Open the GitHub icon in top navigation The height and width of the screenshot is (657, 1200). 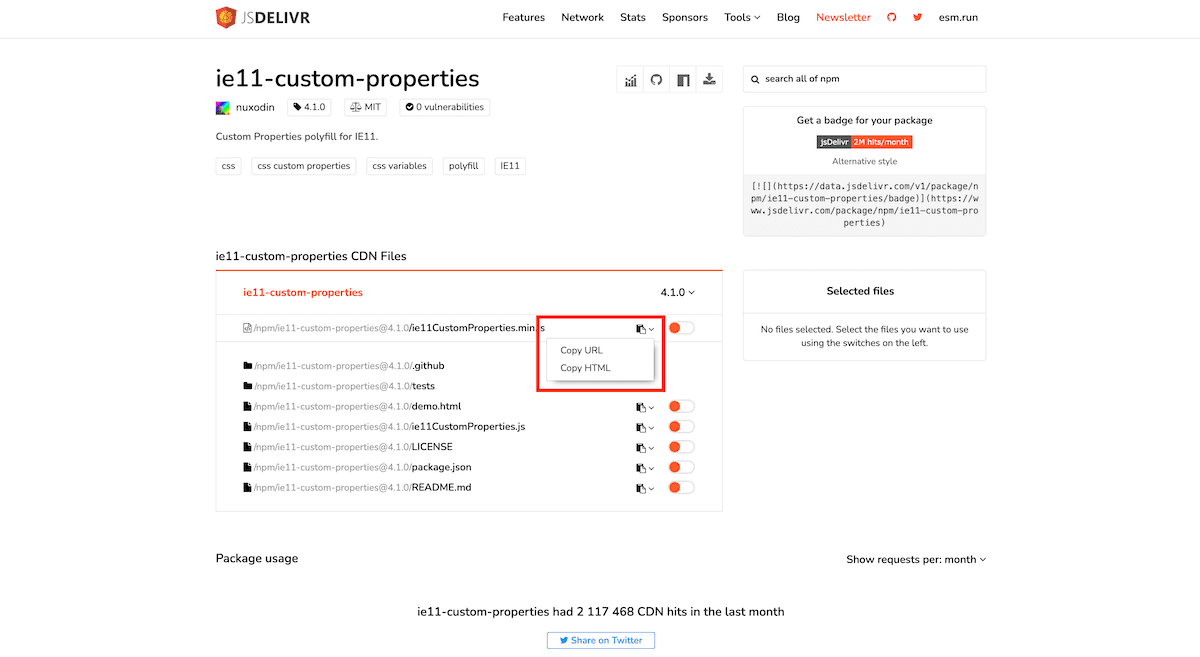click(892, 17)
